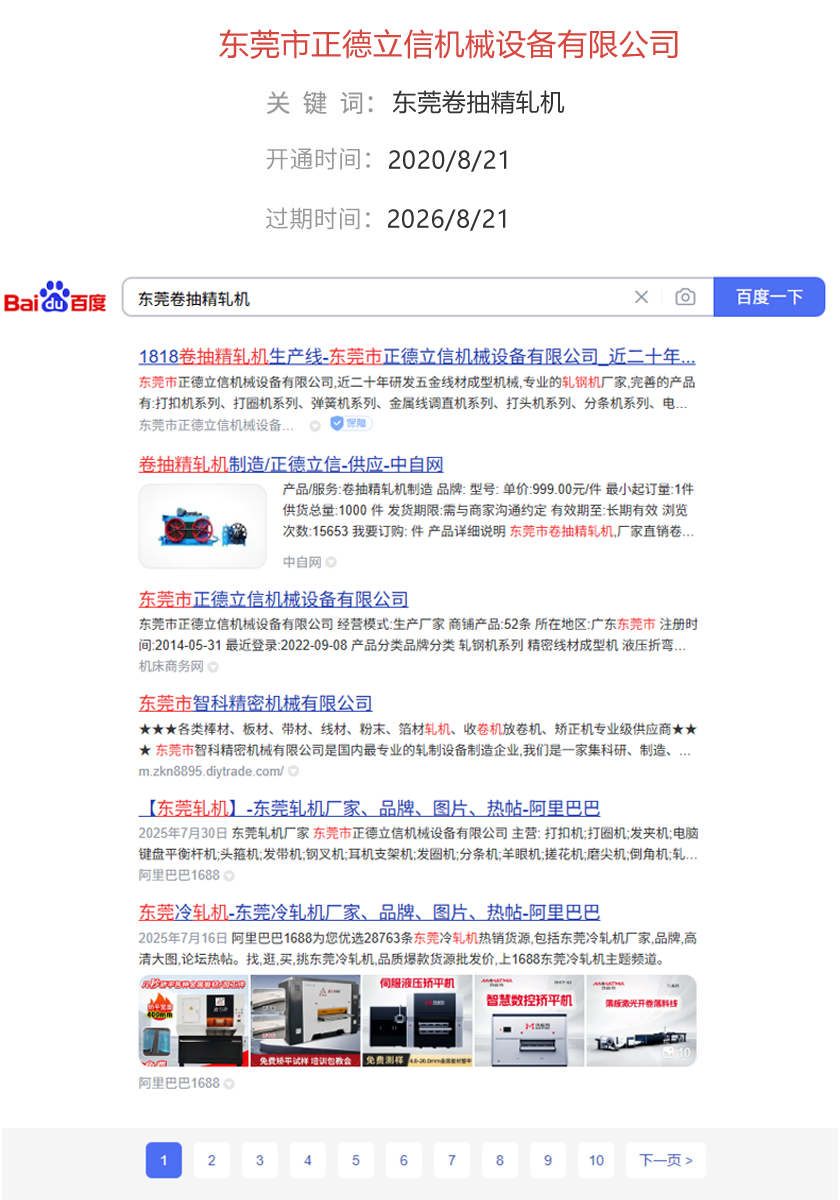
Task: Open 卷抽精轧机制造 中自网 result link
Action: click(291, 464)
